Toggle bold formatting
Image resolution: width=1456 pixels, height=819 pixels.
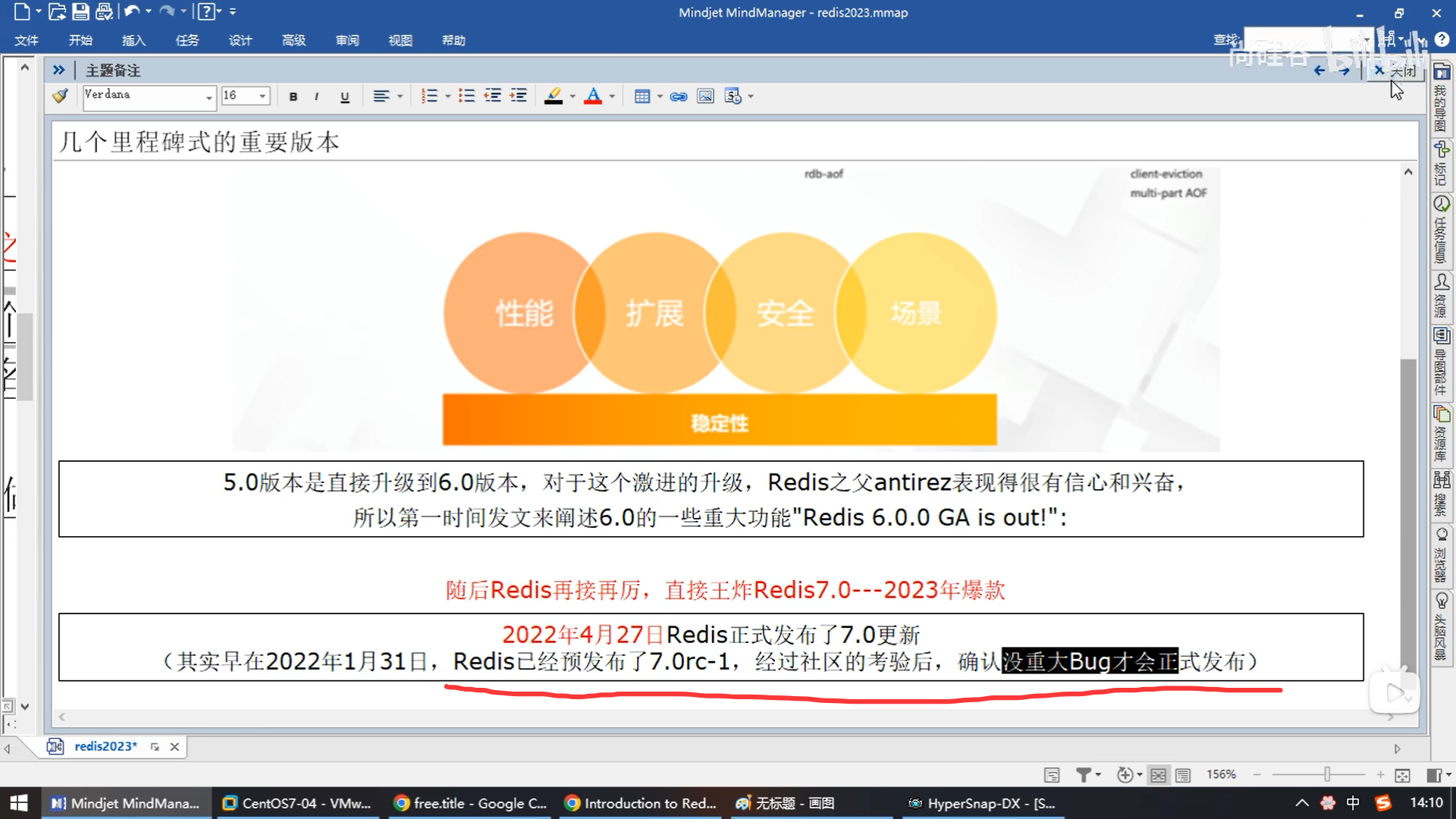click(x=293, y=96)
